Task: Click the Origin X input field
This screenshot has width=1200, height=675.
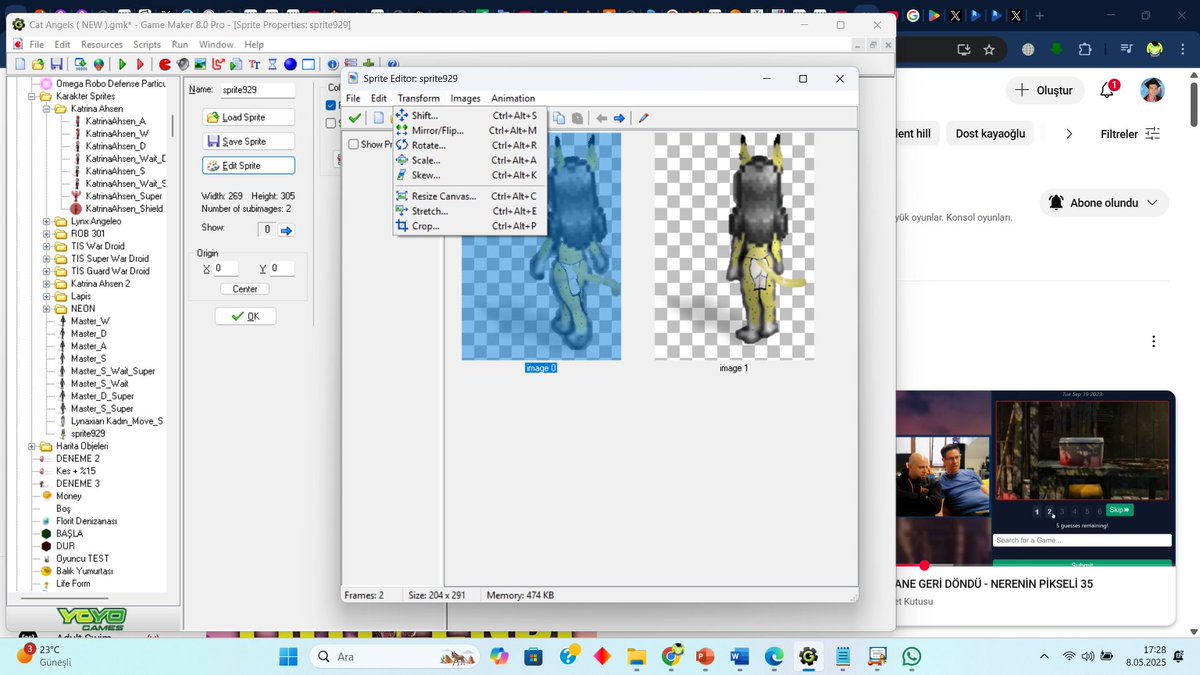Action: [x=225, y=268]
